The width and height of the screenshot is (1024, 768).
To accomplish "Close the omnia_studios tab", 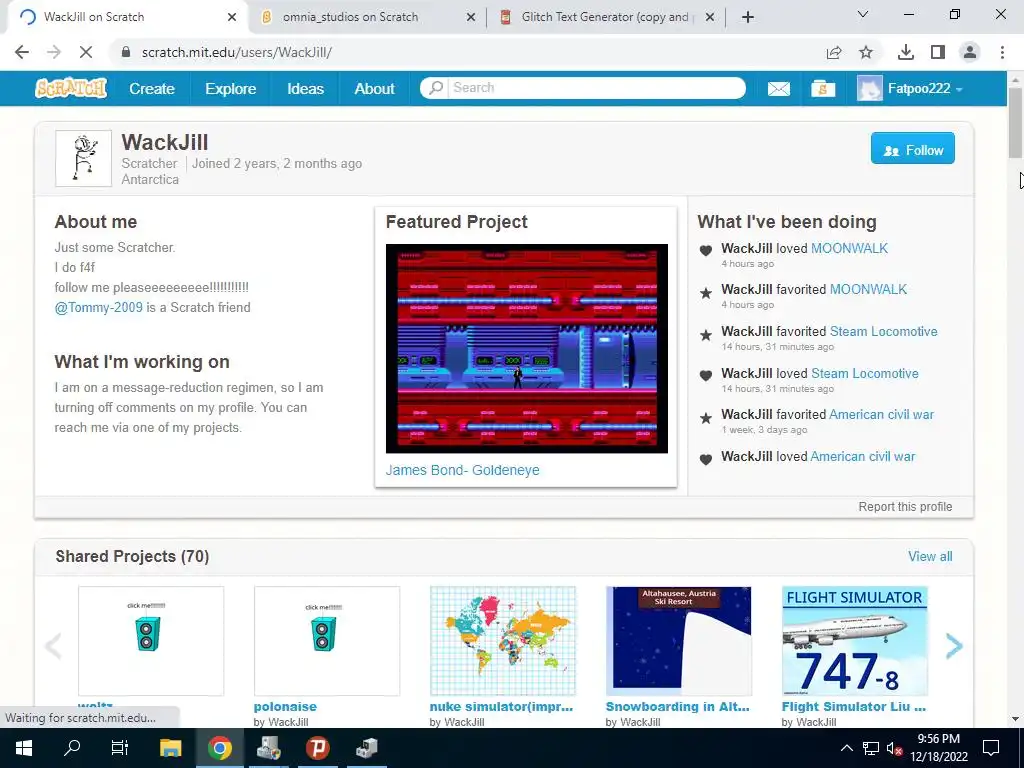I will (471, 18).
